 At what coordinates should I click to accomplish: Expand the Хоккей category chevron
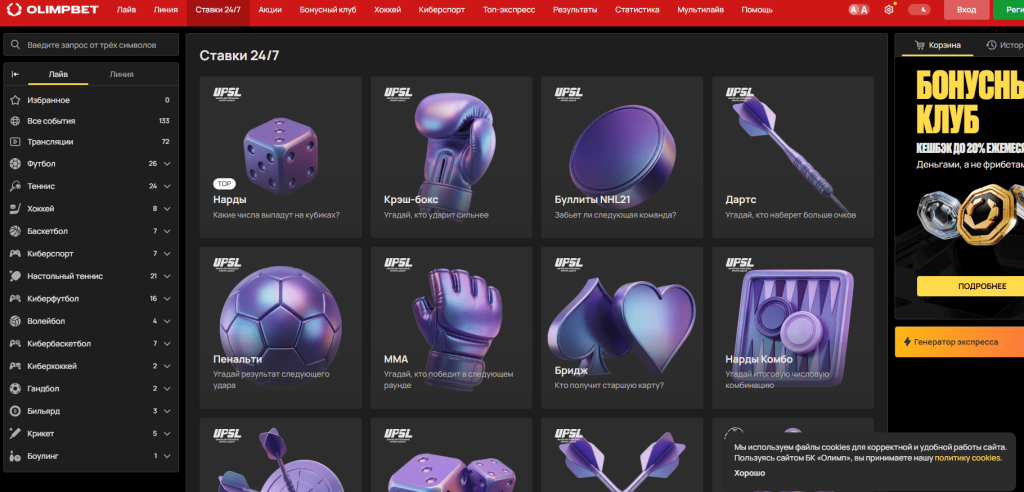point(167,208)
